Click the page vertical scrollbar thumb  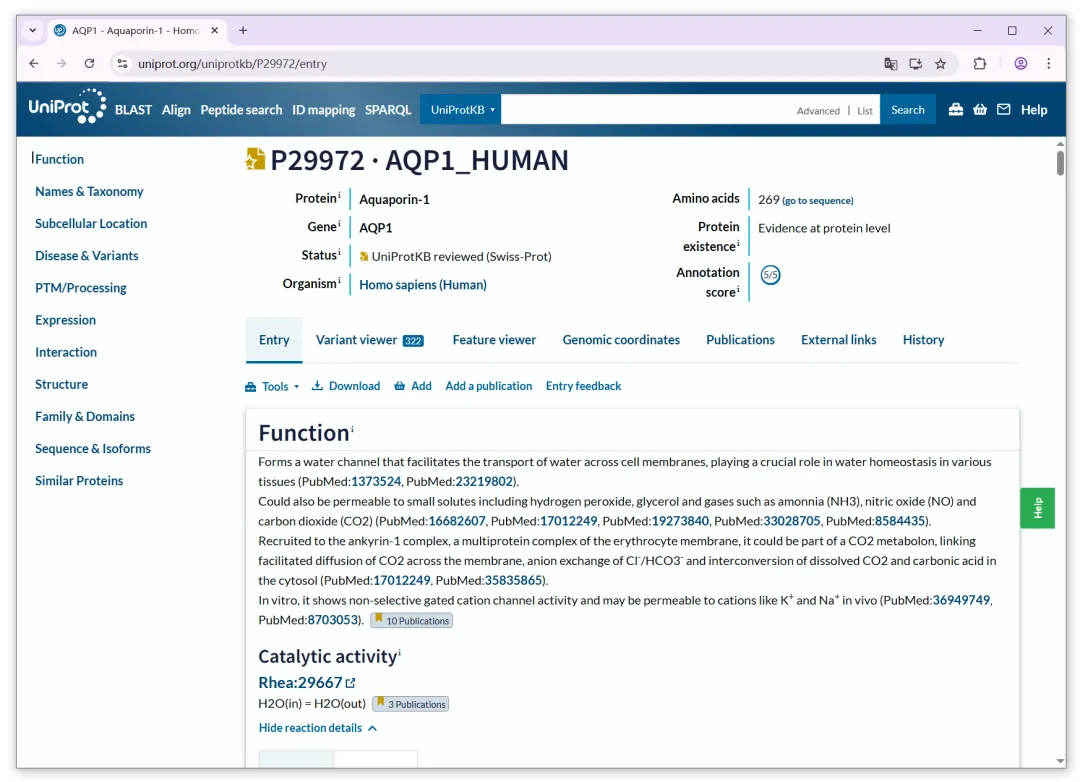[x=1060, y=163]
